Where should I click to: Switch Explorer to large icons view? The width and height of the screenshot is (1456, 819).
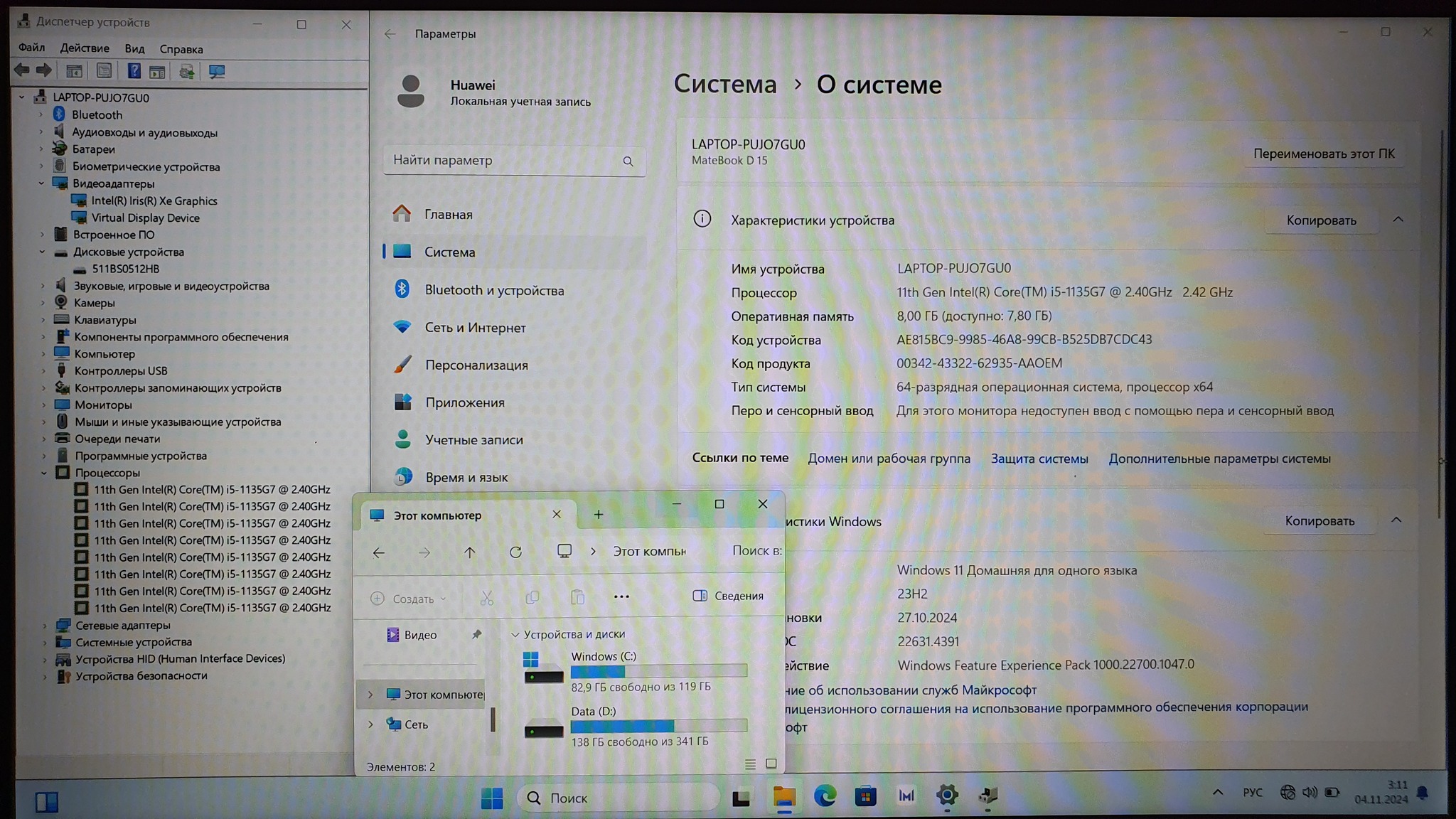771,764
